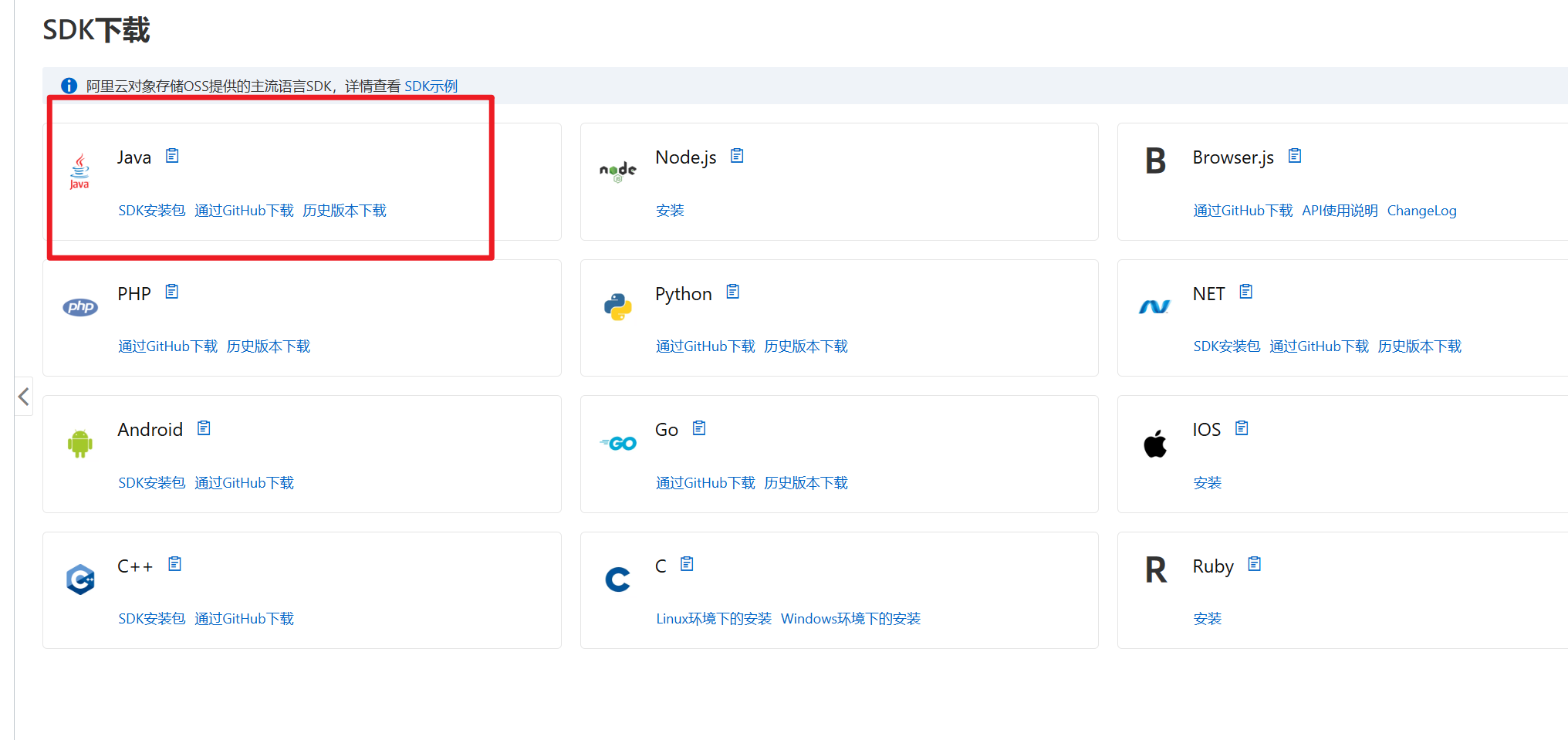Open Browser.js 通过GitHub下载 link

(x=1243, y=211)
